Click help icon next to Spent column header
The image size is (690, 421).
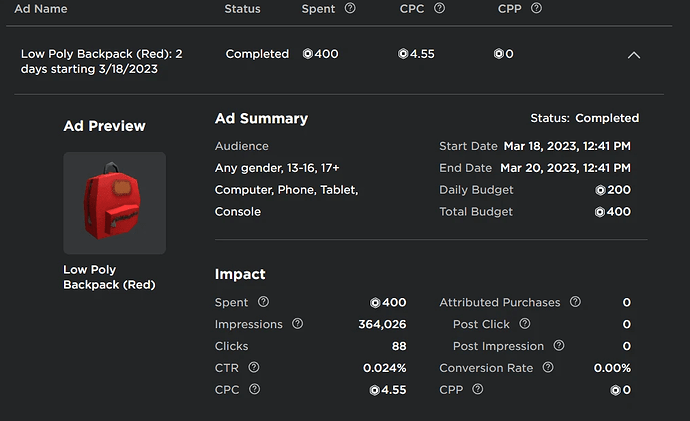click(350, 9)
